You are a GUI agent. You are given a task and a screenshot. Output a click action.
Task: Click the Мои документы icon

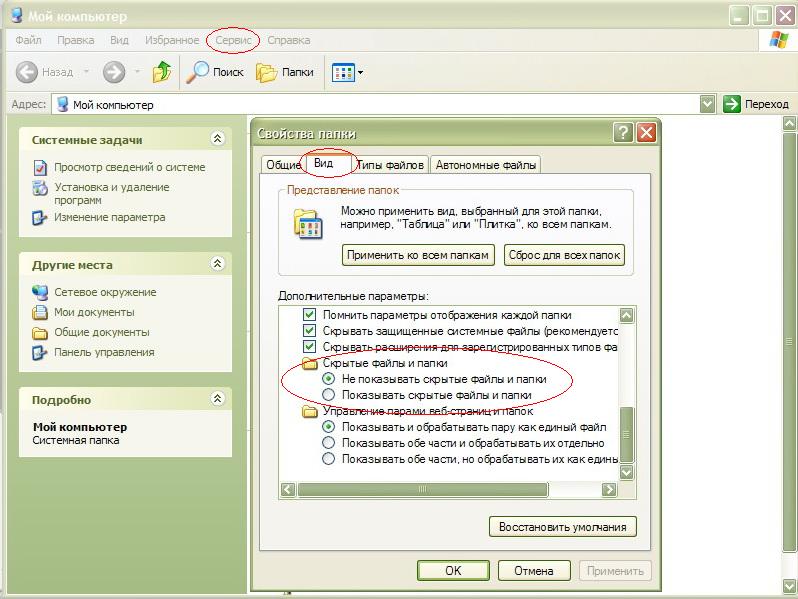point(40,312)
